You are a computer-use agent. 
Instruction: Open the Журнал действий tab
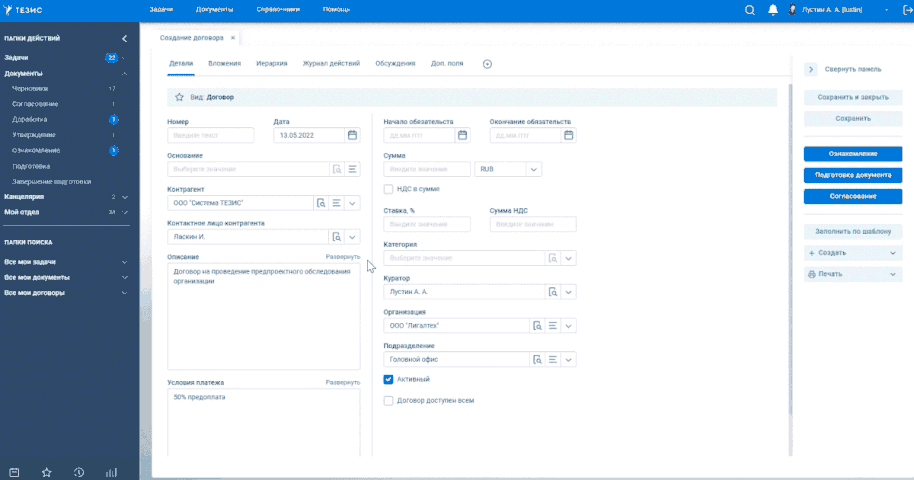click(331, 64)
